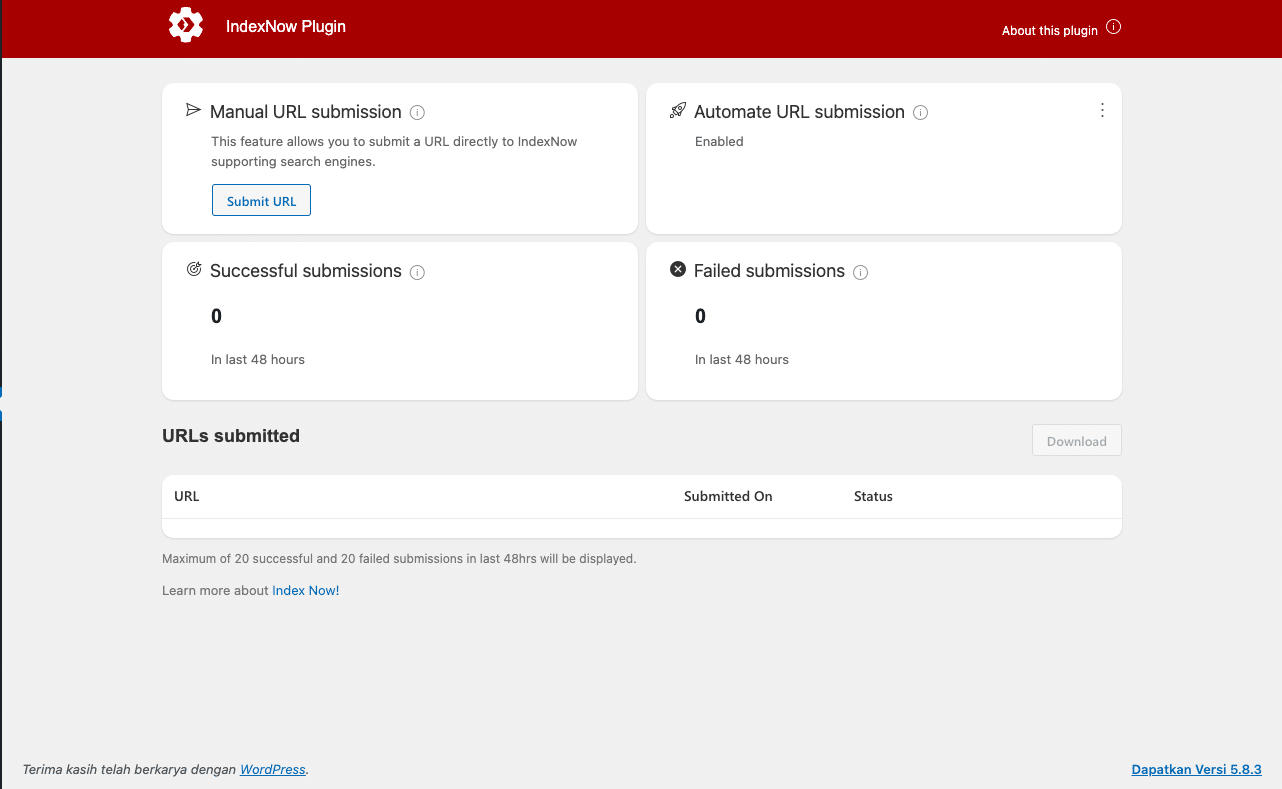Click the Enabled status text
The width and height of the screenshot is (1282, 789).
(719, 142)
